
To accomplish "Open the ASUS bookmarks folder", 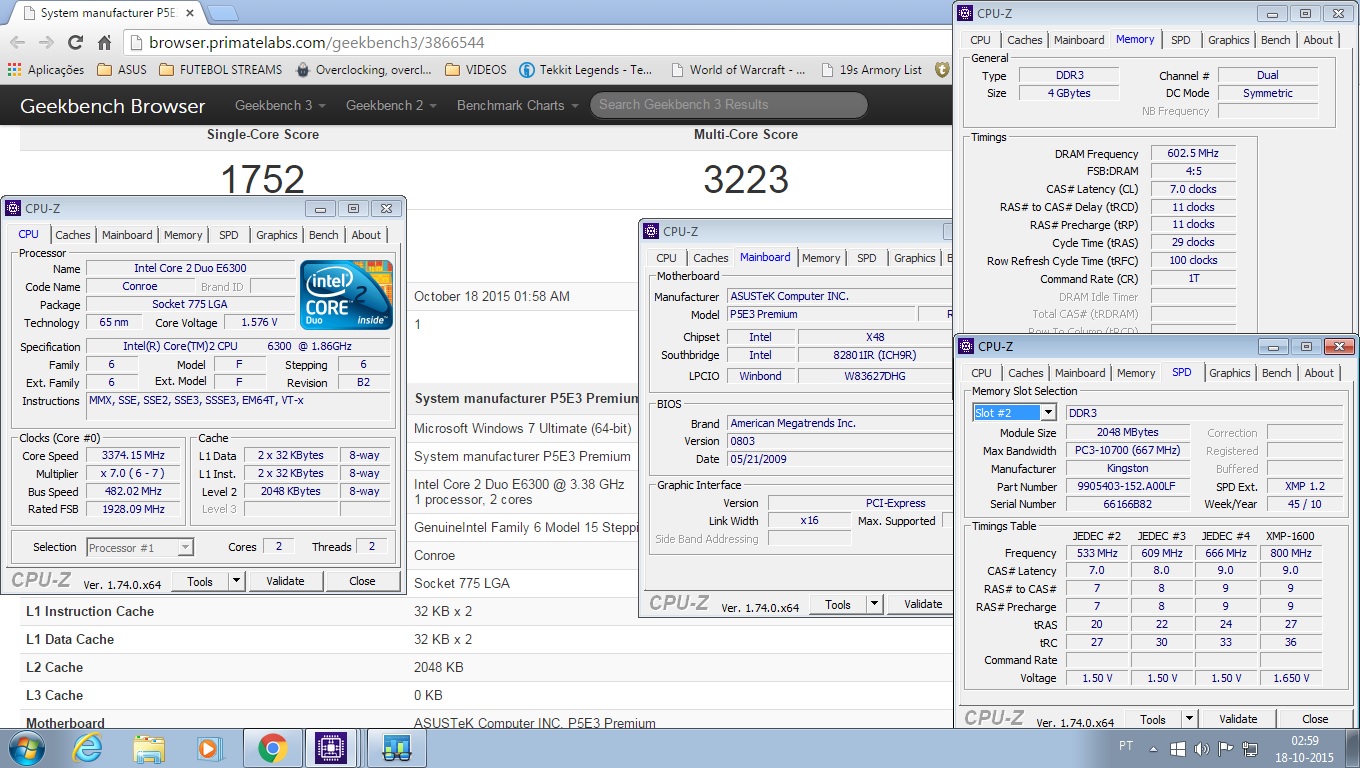I will (x=121, y=70).
